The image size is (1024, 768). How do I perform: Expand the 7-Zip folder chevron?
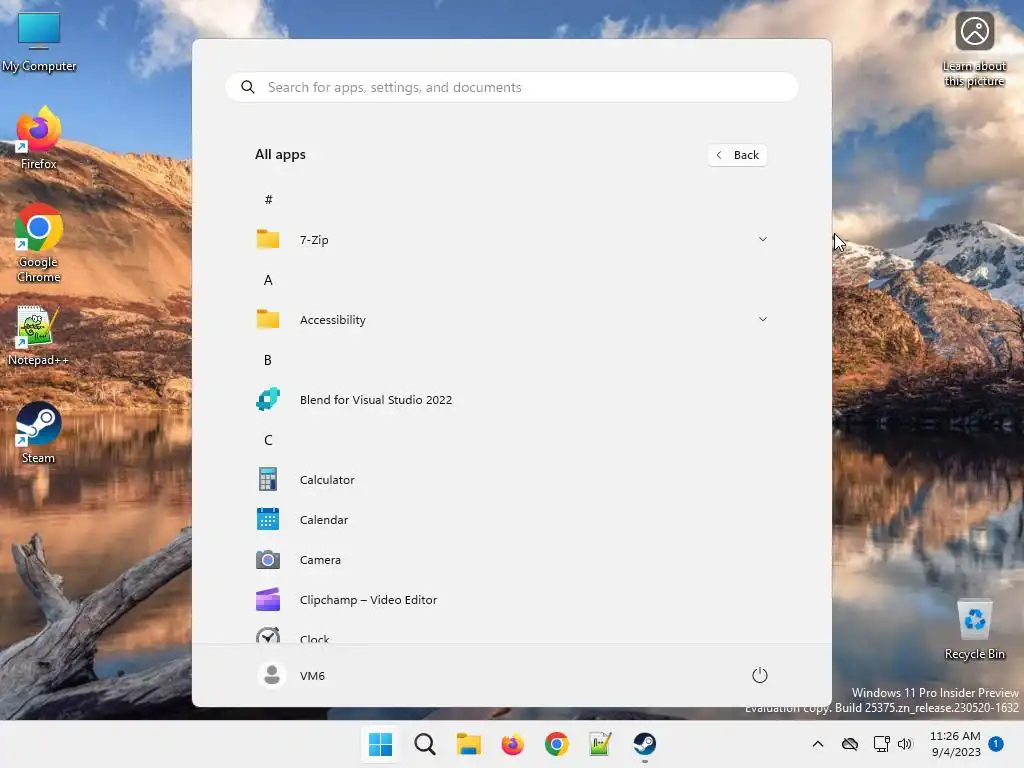coord(762,240)
